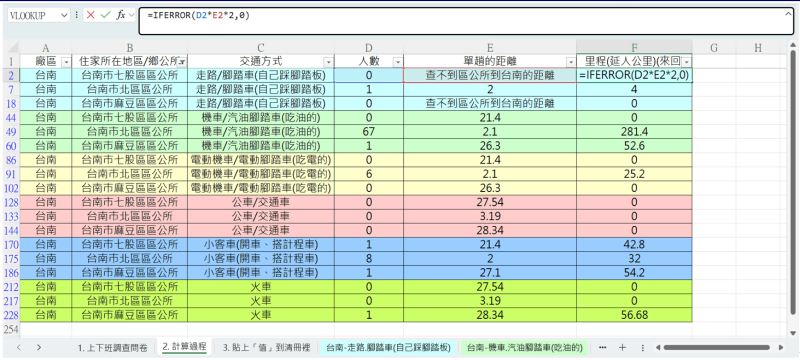Select column E header
Screen dimensions: 800x360
tap(490, 48)
